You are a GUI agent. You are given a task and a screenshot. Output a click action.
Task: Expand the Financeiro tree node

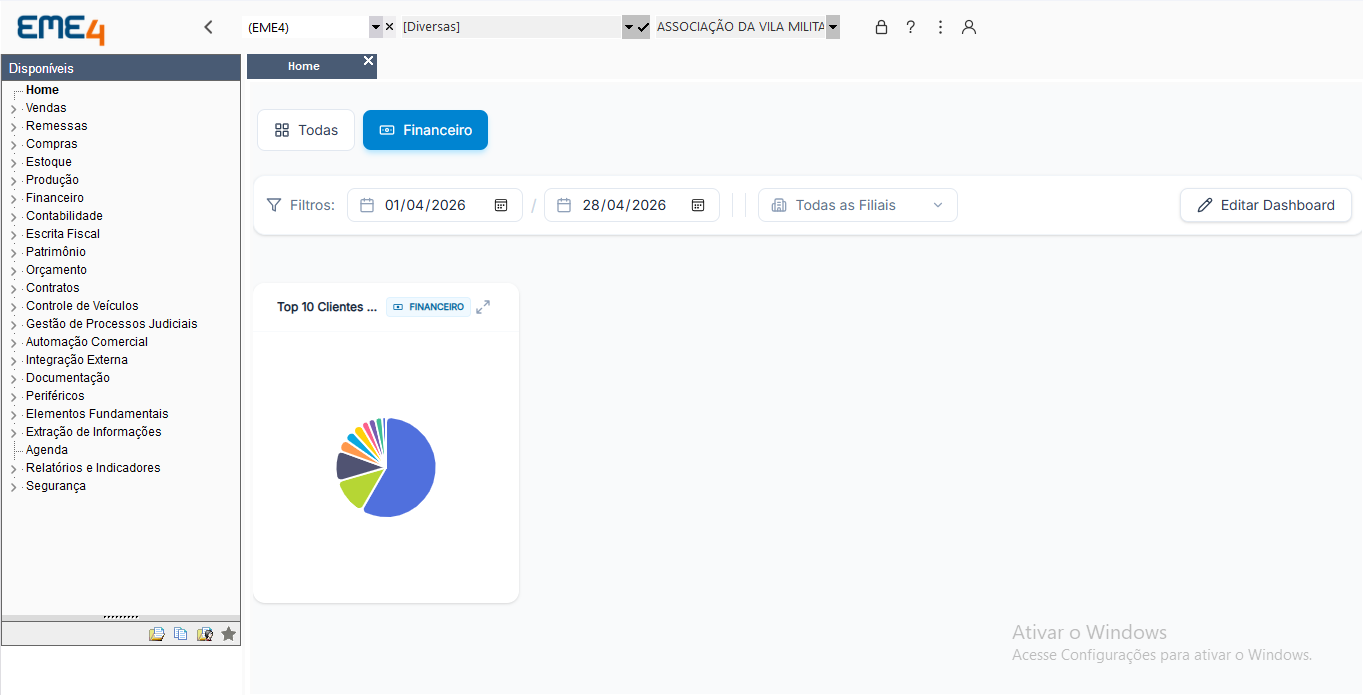pos(13,199)
